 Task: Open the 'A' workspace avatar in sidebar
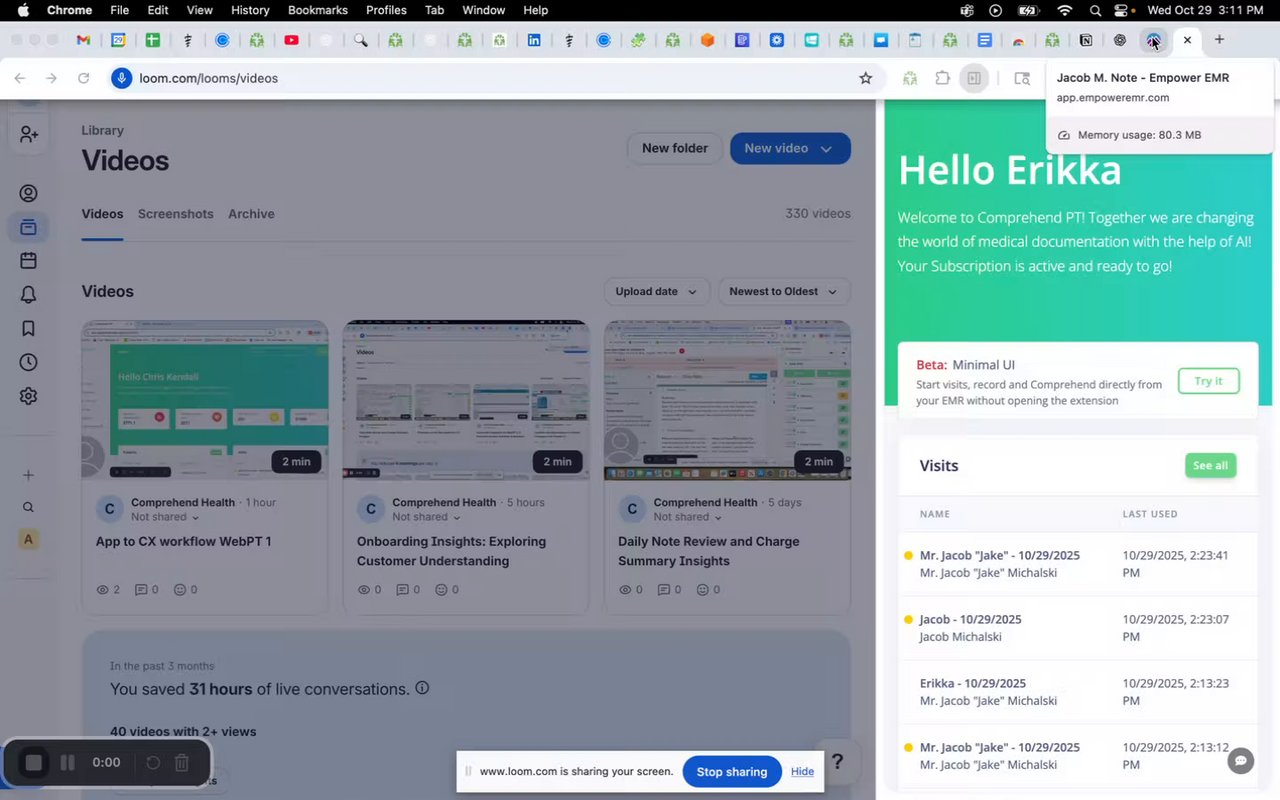[x=28, y=540]
